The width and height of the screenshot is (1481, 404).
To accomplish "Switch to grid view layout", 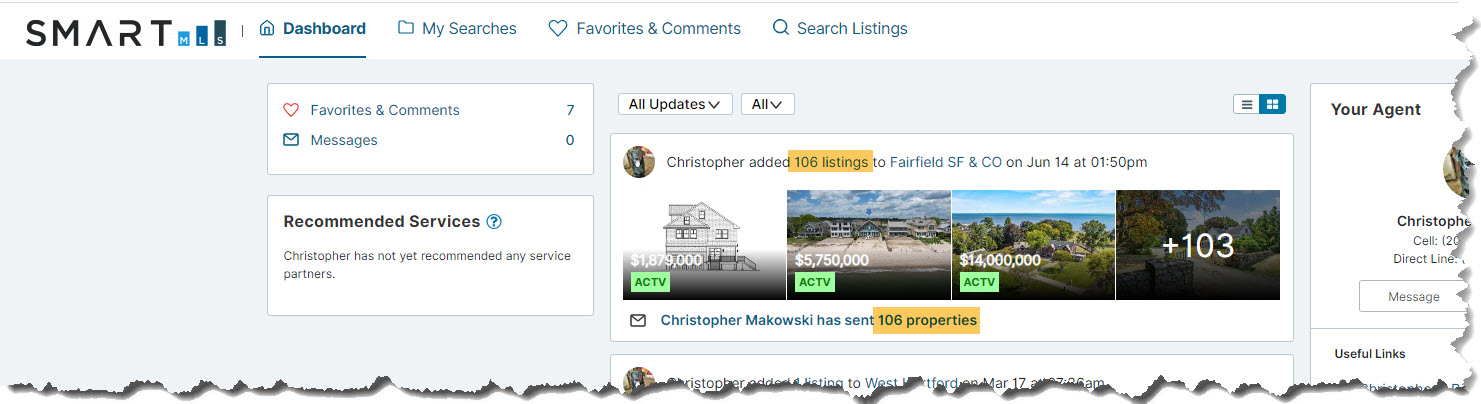I will point(1273,104).
